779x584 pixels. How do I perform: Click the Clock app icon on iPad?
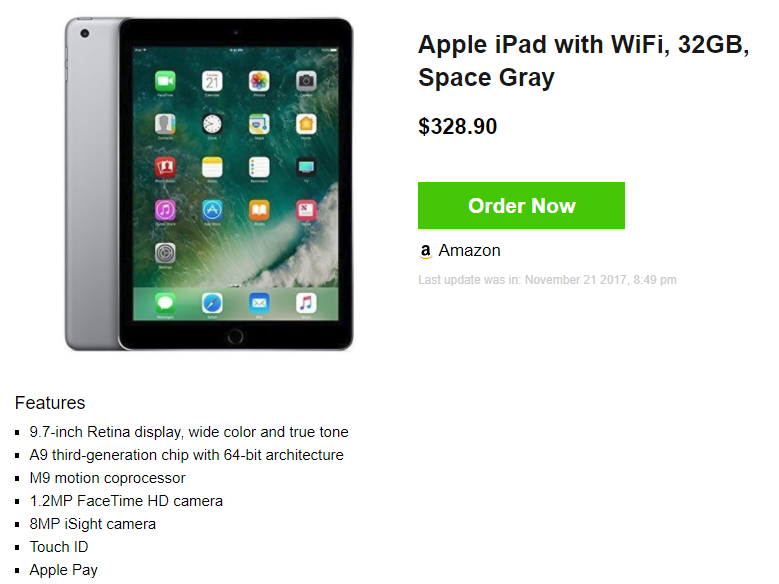point(212,124)
